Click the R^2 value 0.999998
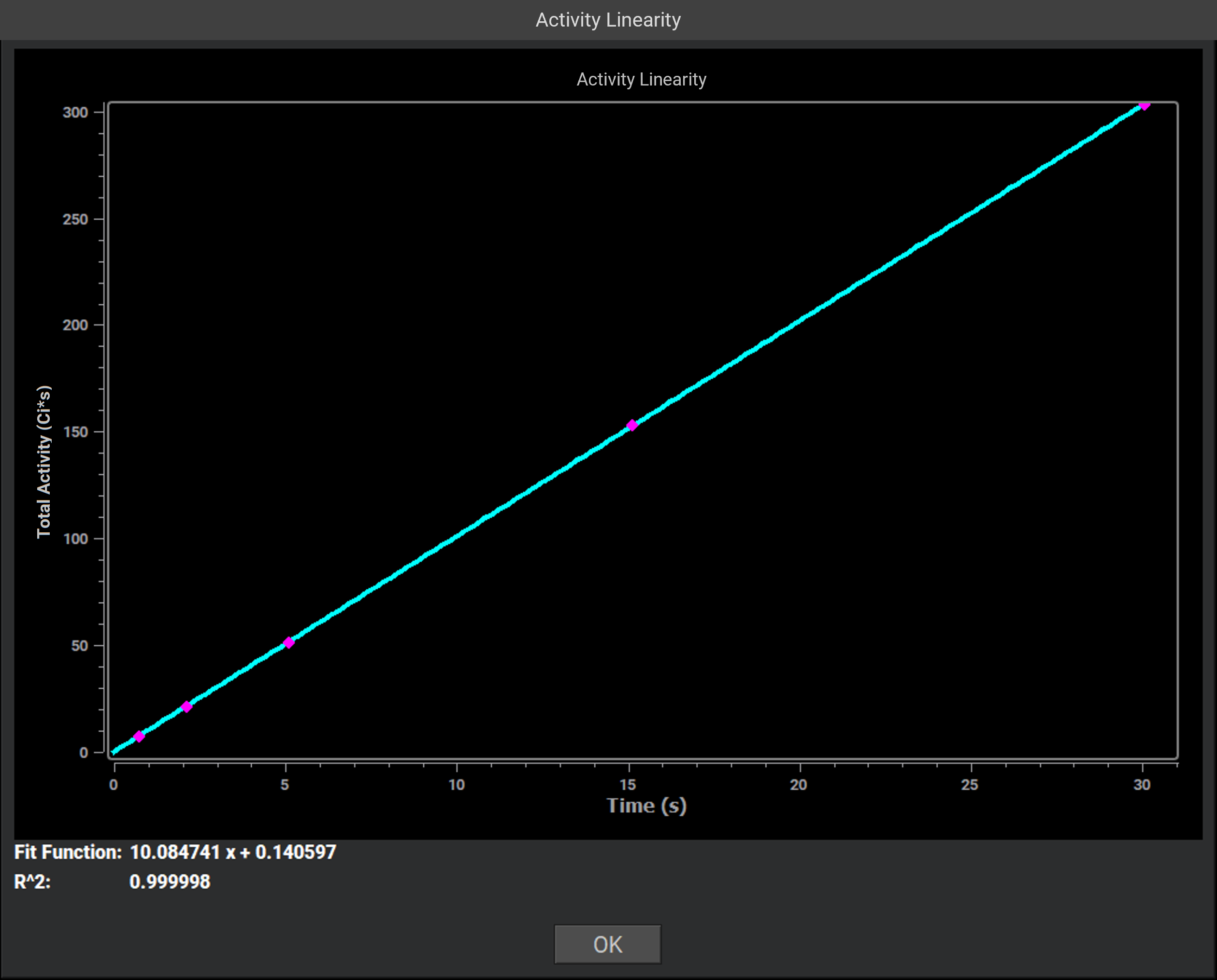This screenshot has height=980, width=1217. 170,882
